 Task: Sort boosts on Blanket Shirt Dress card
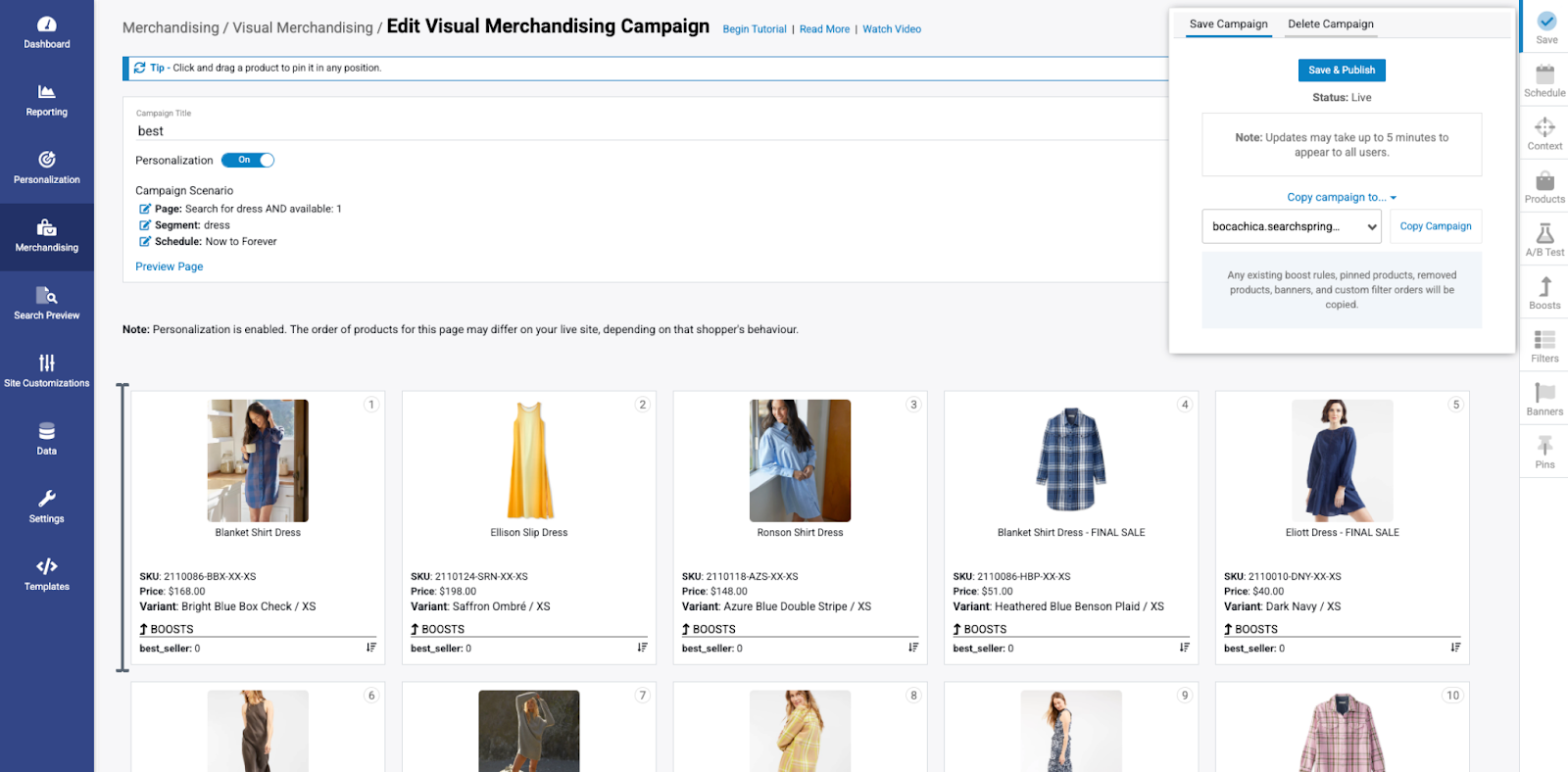(x=370, y=648)
